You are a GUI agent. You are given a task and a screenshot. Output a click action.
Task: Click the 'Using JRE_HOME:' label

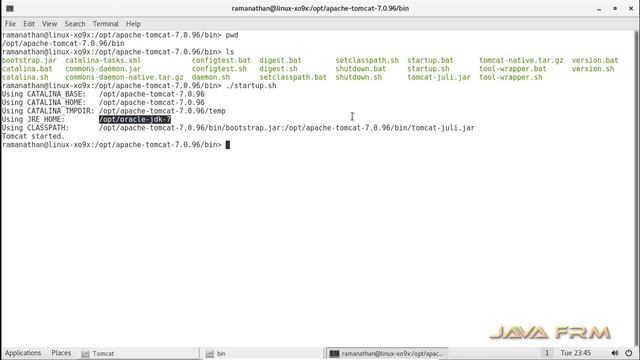[33, 119]
